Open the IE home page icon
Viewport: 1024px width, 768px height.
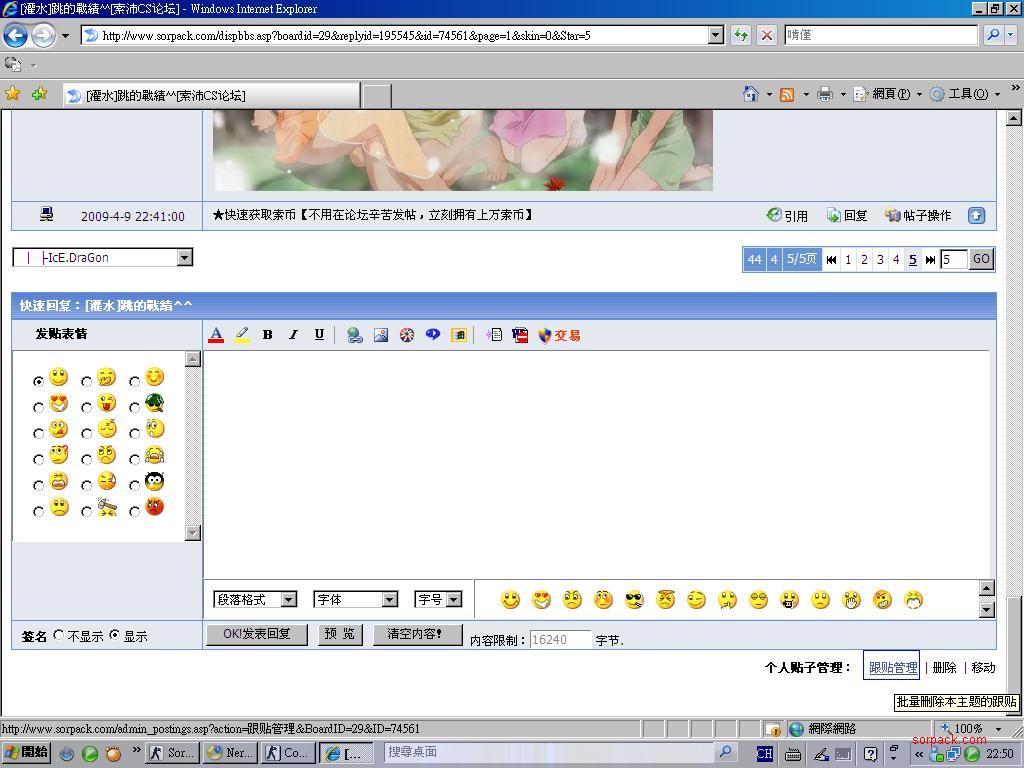pos(750,94)
